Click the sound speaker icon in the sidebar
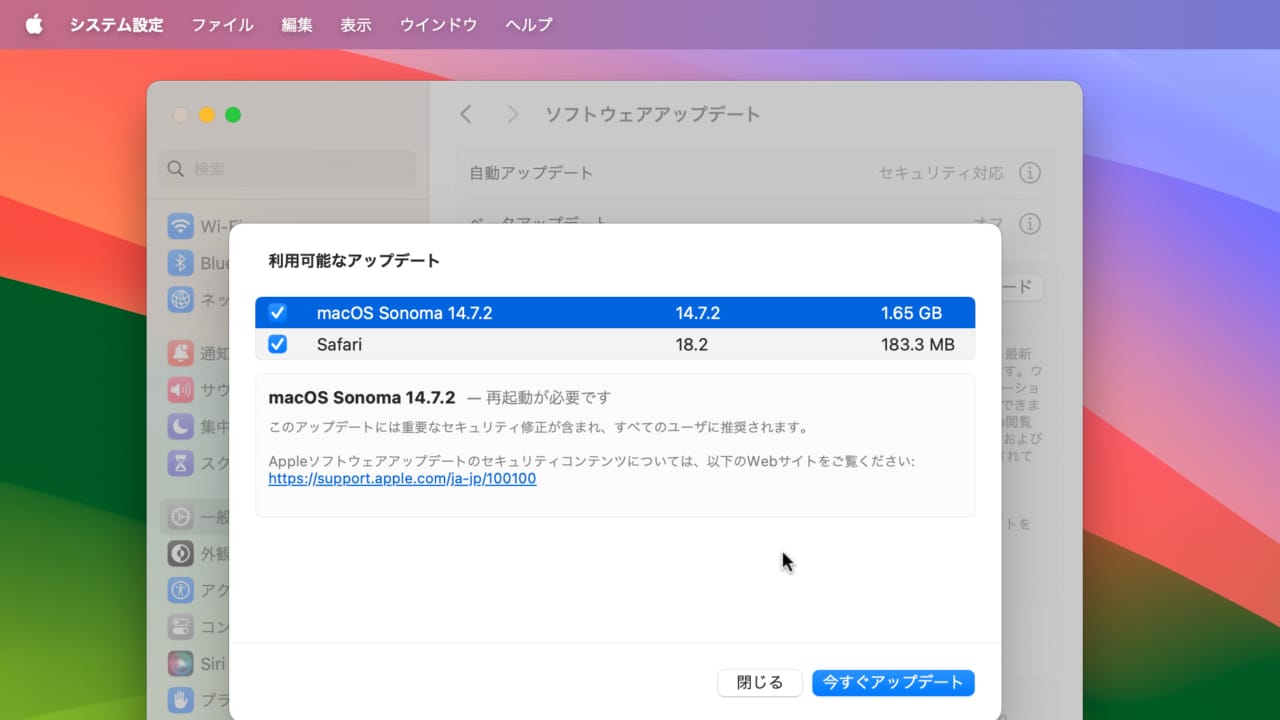The width and height of the screenshot is (1280, 720). [x=180, y=390]
